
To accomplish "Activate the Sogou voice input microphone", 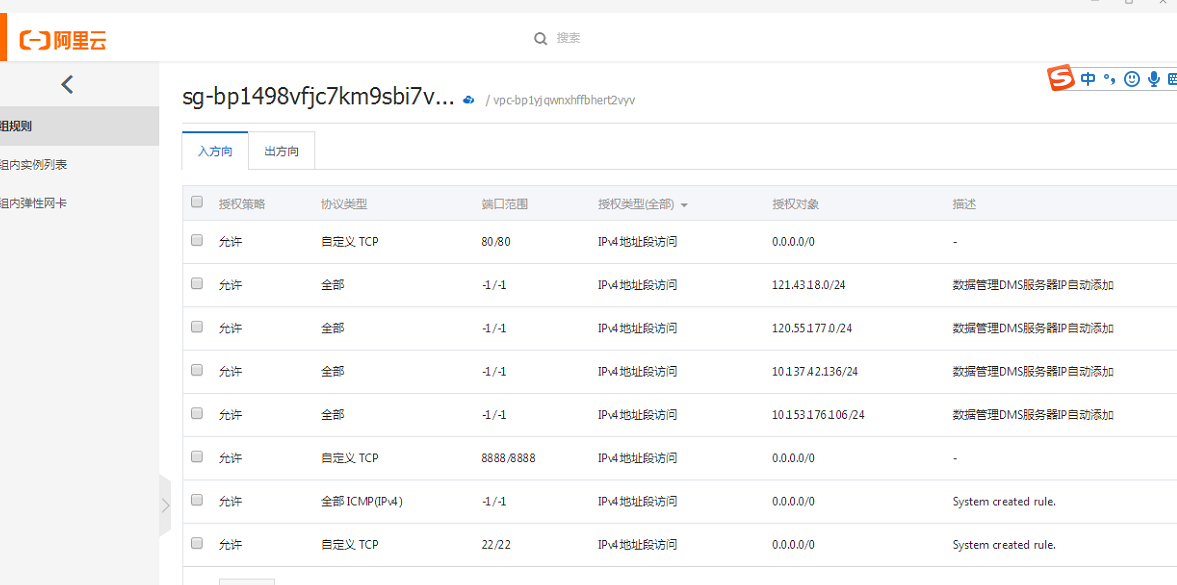I will coord(1153,79).
